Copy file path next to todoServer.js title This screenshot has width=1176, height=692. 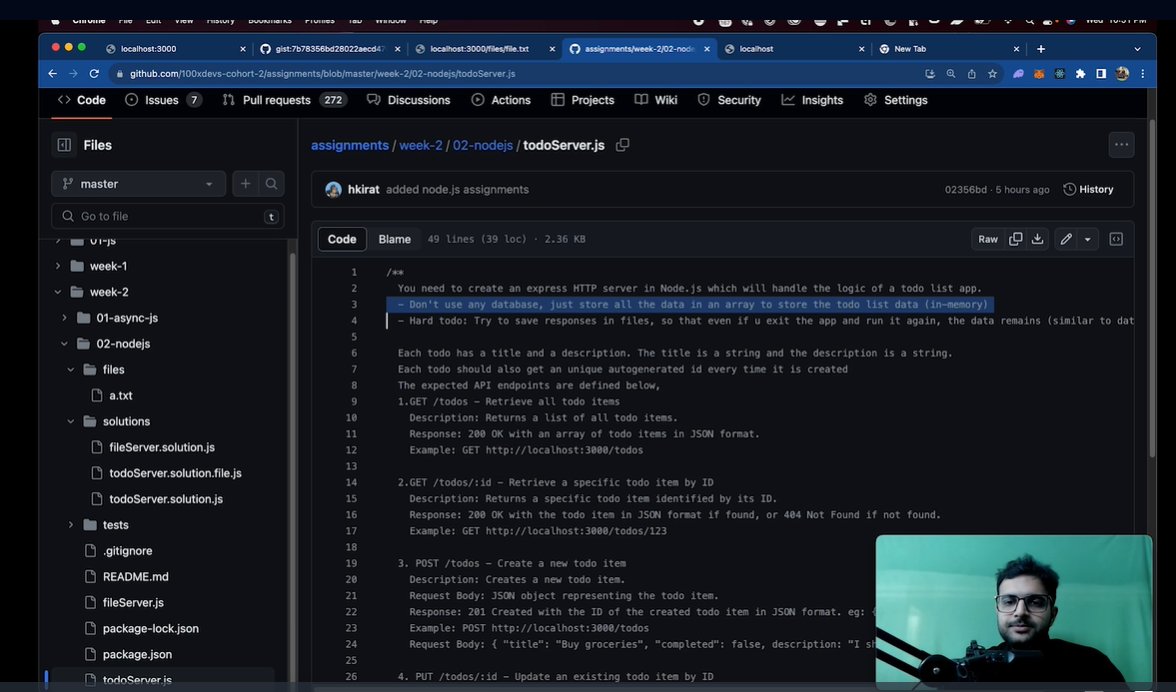click(x=622, y=145)
